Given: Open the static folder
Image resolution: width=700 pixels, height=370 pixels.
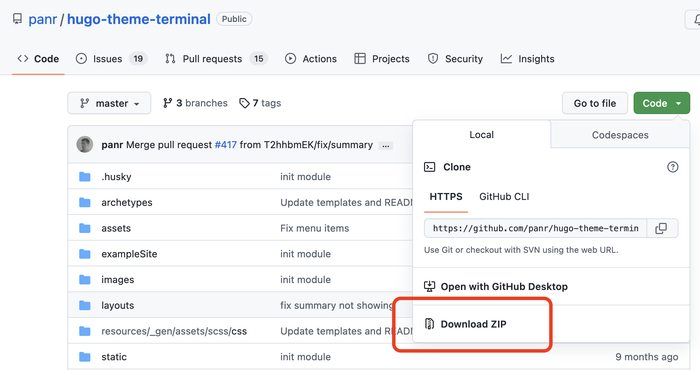Looking at the screenshot, I should point(114,357).
